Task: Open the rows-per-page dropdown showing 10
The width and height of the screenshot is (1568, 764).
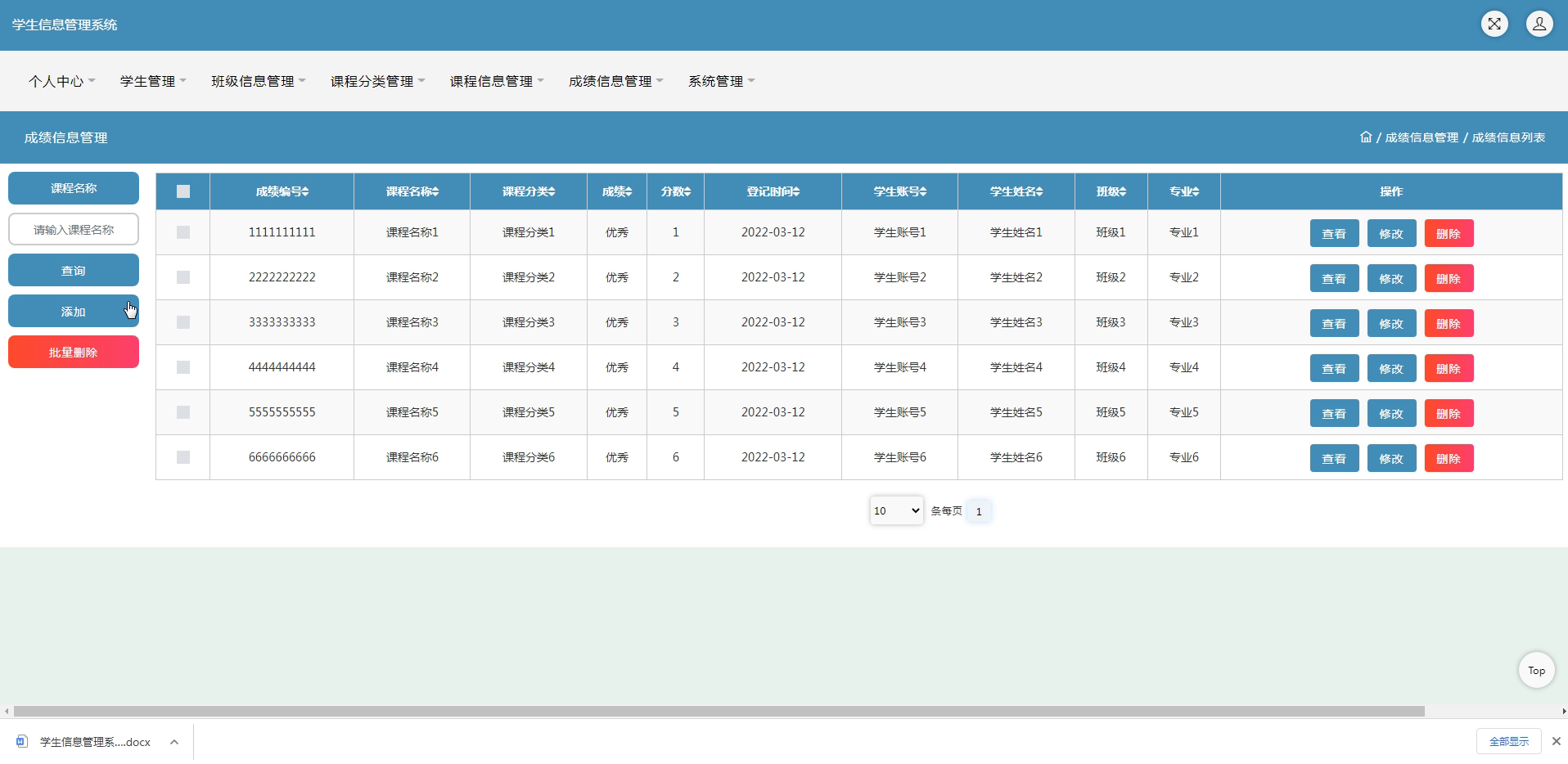Action: click(897, 510)
